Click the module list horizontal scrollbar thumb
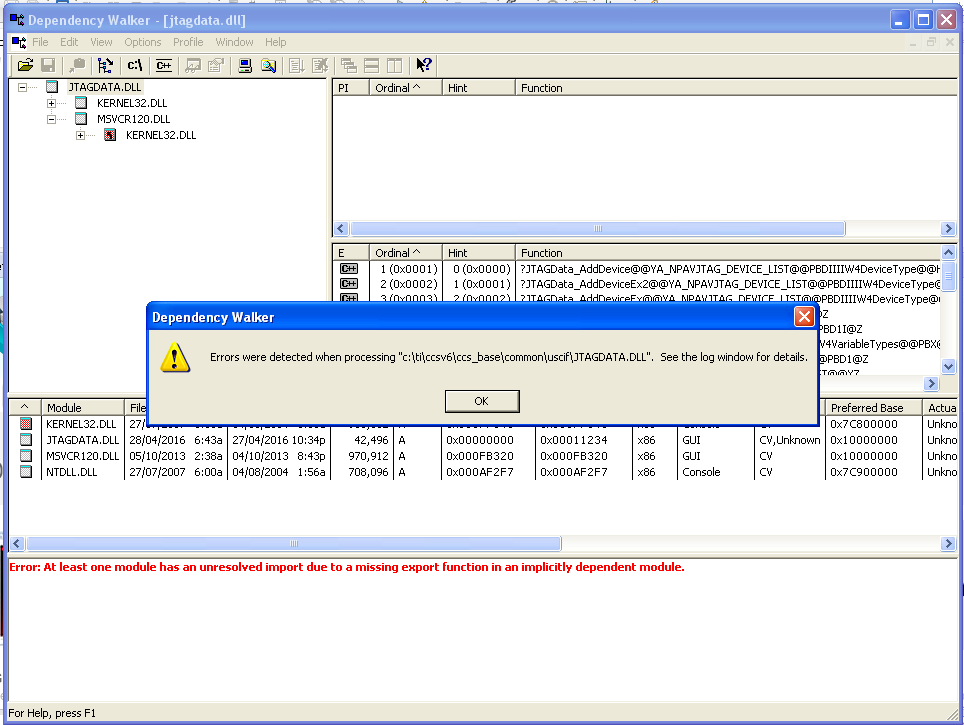The image size is (964, 725). [x=294, y=544]
